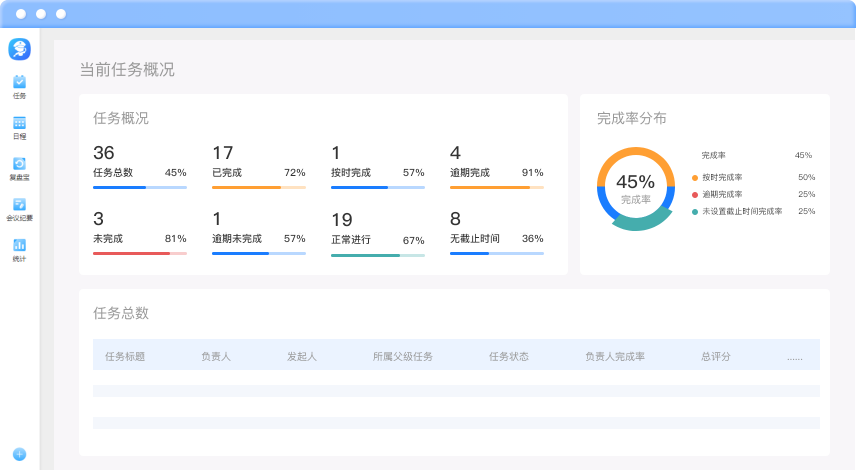Viewport: 856px width, 470px height.
Task: Click the red 逾期完成率 legend dot
Action: [695, 194]
